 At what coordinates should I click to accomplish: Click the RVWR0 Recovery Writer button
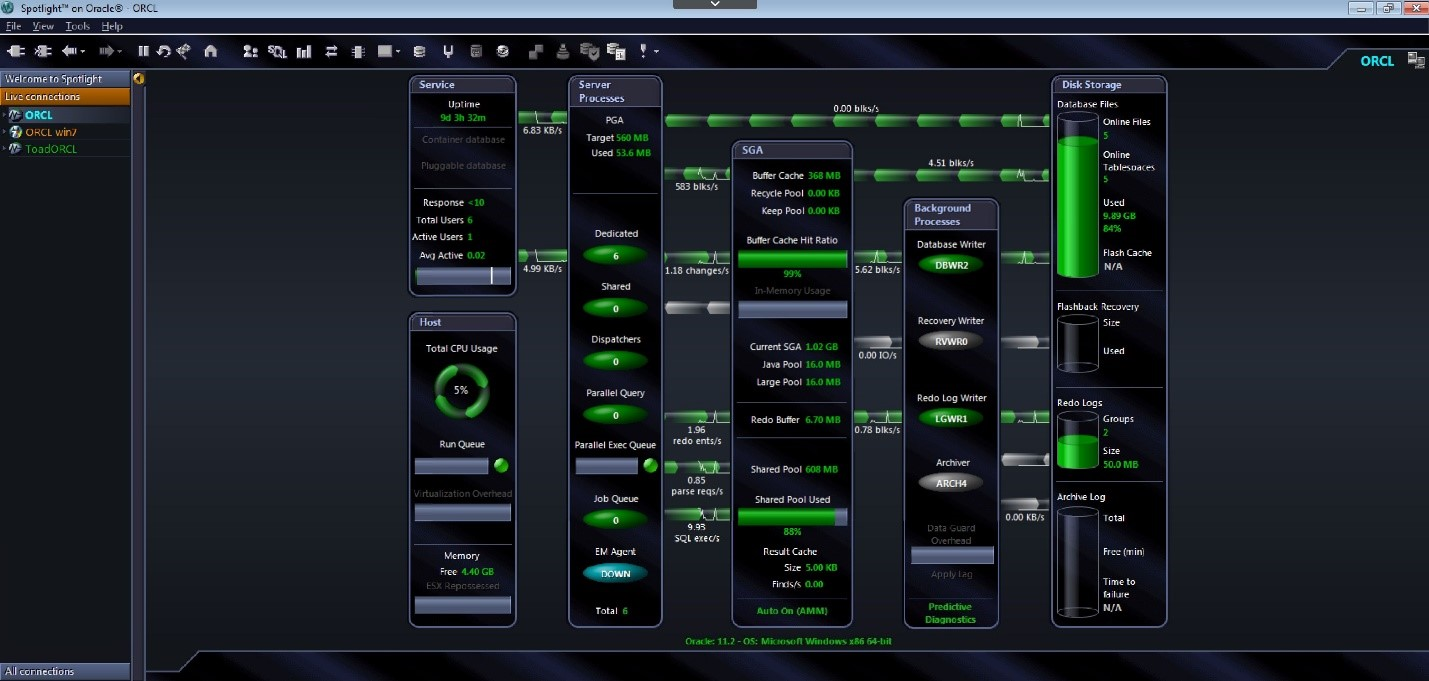coord(951,341)
